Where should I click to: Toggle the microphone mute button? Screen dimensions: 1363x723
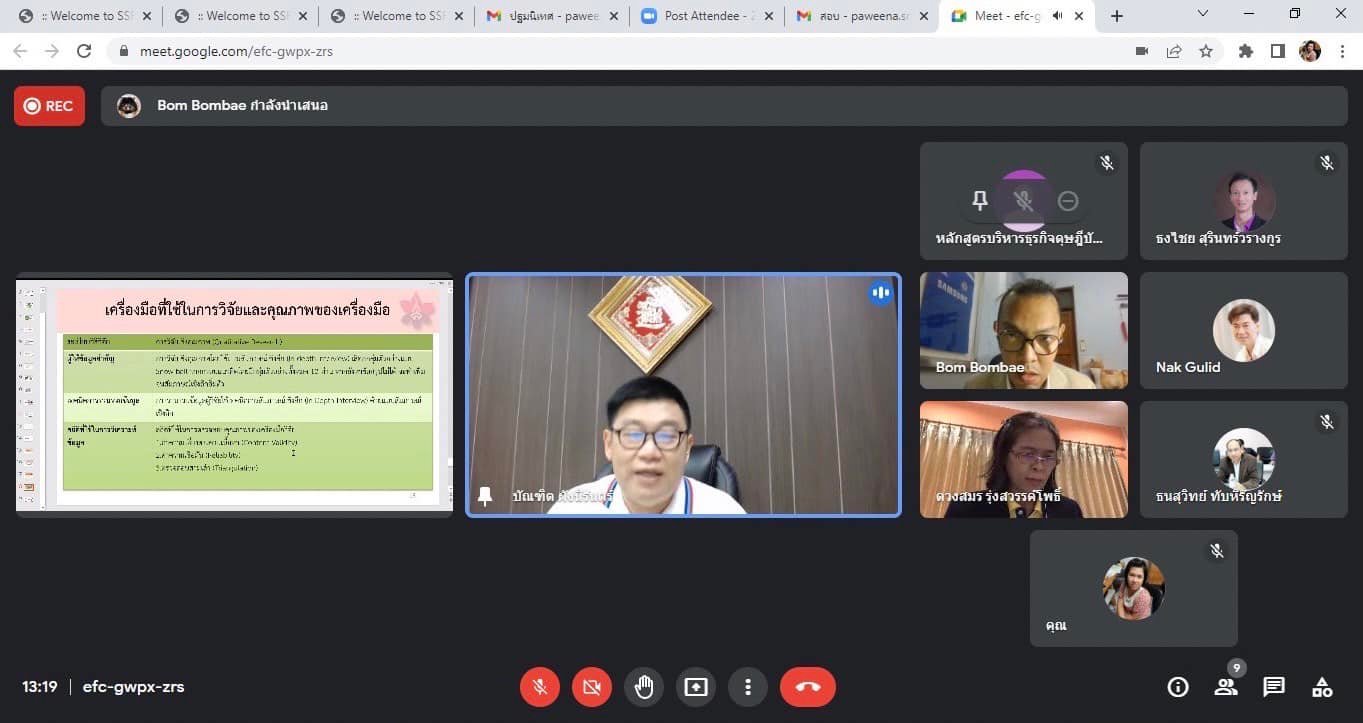539,687
